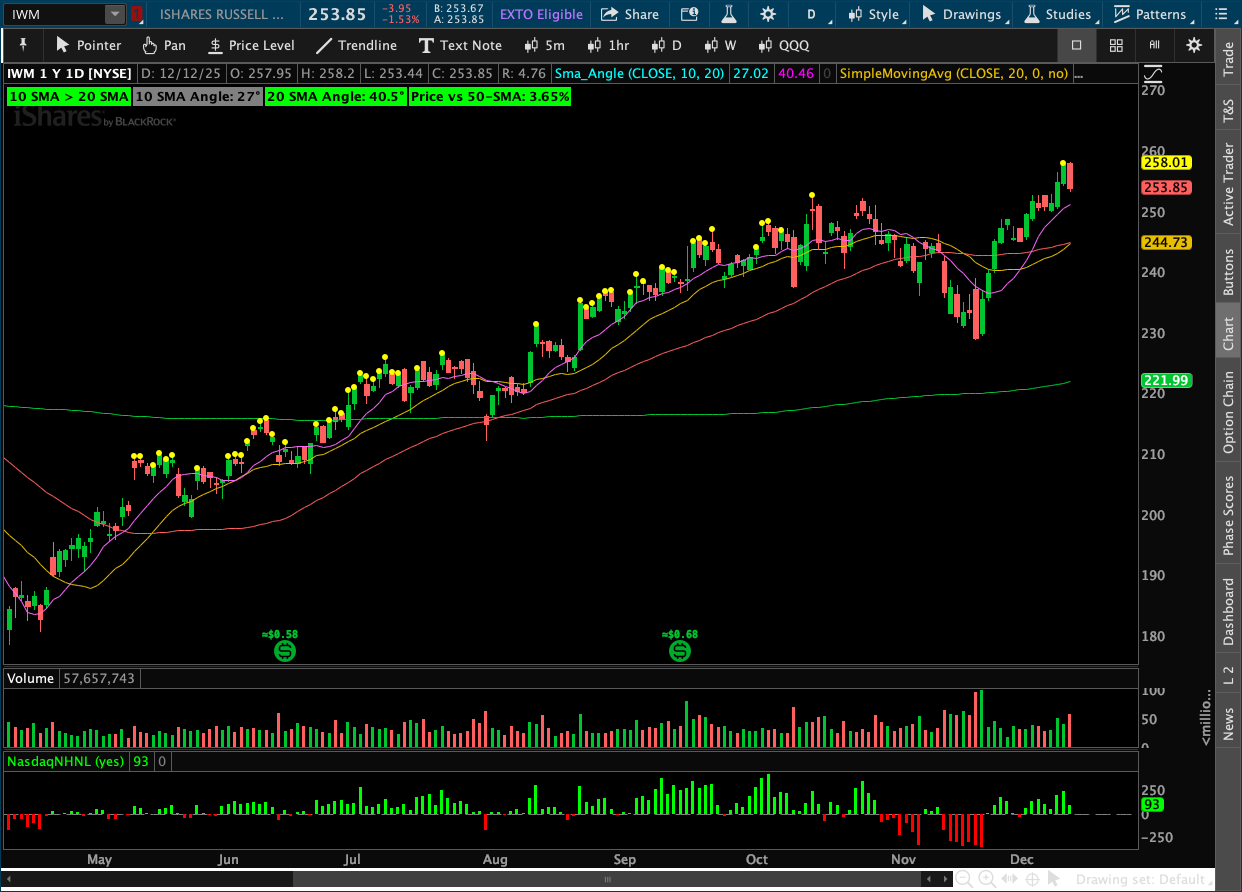Click the All cells toggle button
This screenshot has height=892, width=1242.
[x=1155, y=45]
